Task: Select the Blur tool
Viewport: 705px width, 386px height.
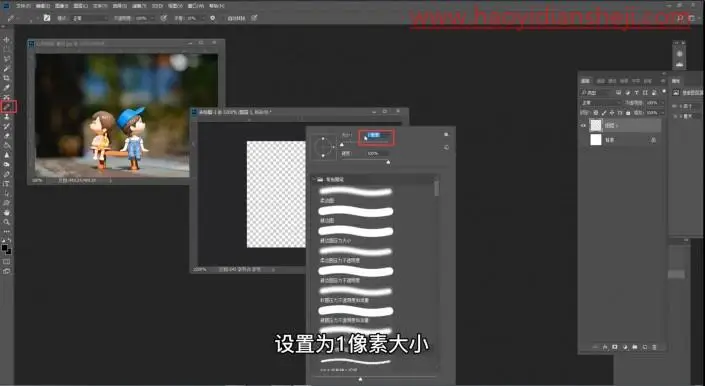Action: (x=6, y=155)
